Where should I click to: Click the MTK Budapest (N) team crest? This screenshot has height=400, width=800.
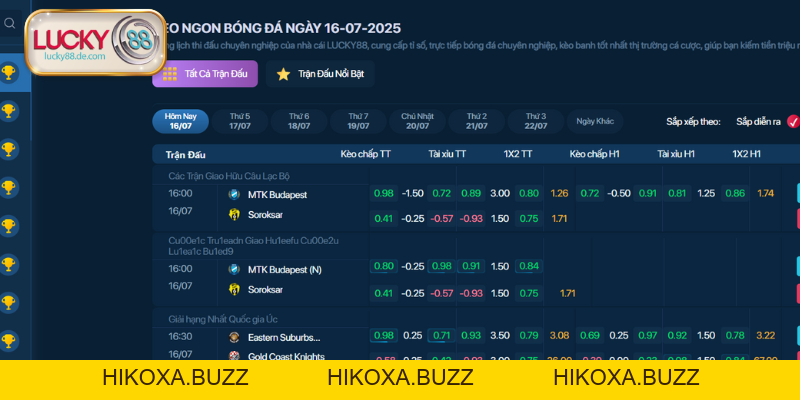pyautogui.click(x=234, y=269)
